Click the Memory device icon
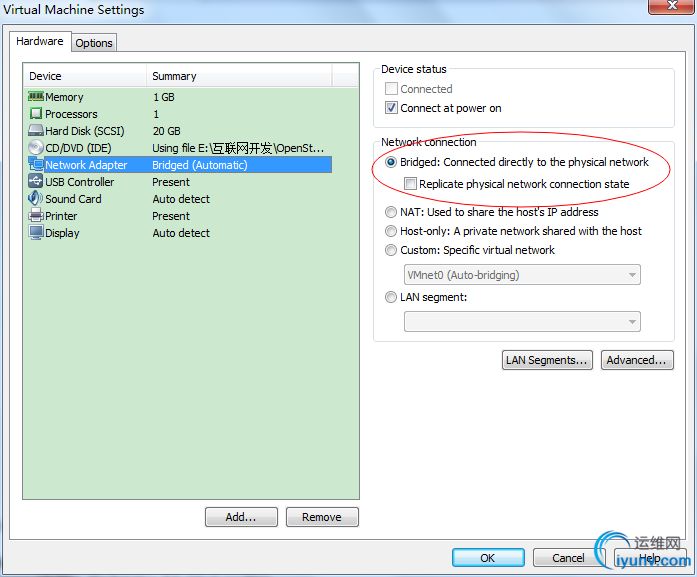This screenshot has width=697, height=577. tap(36, 96)
